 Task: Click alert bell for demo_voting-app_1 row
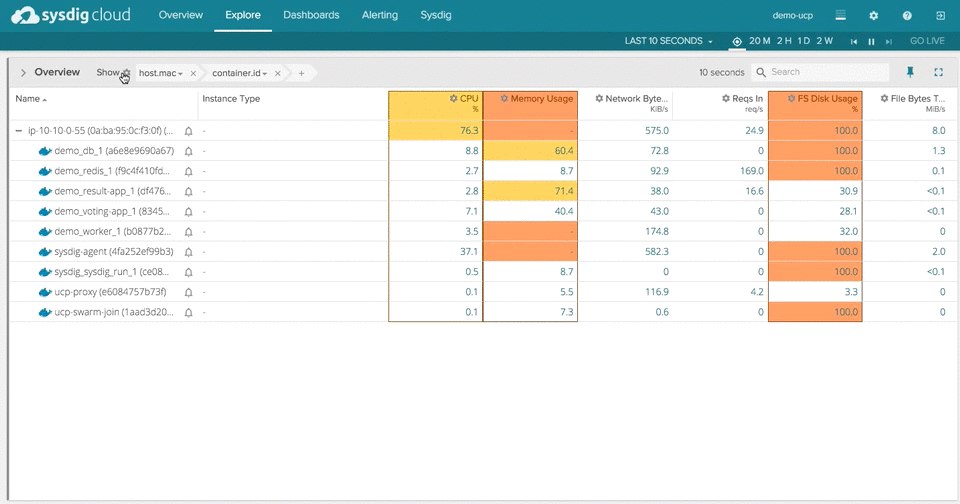click(189, 212)
